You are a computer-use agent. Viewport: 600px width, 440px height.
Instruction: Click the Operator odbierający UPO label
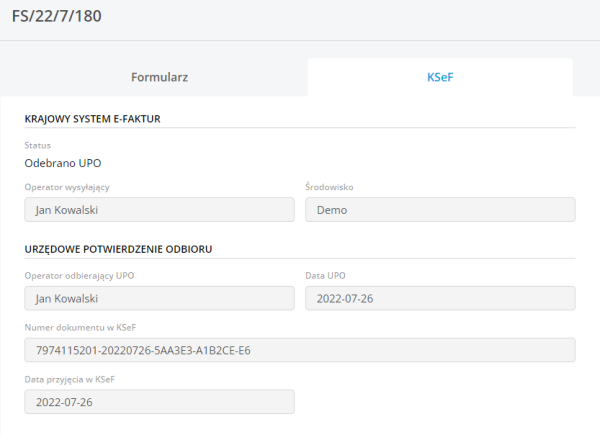(79, 276)
